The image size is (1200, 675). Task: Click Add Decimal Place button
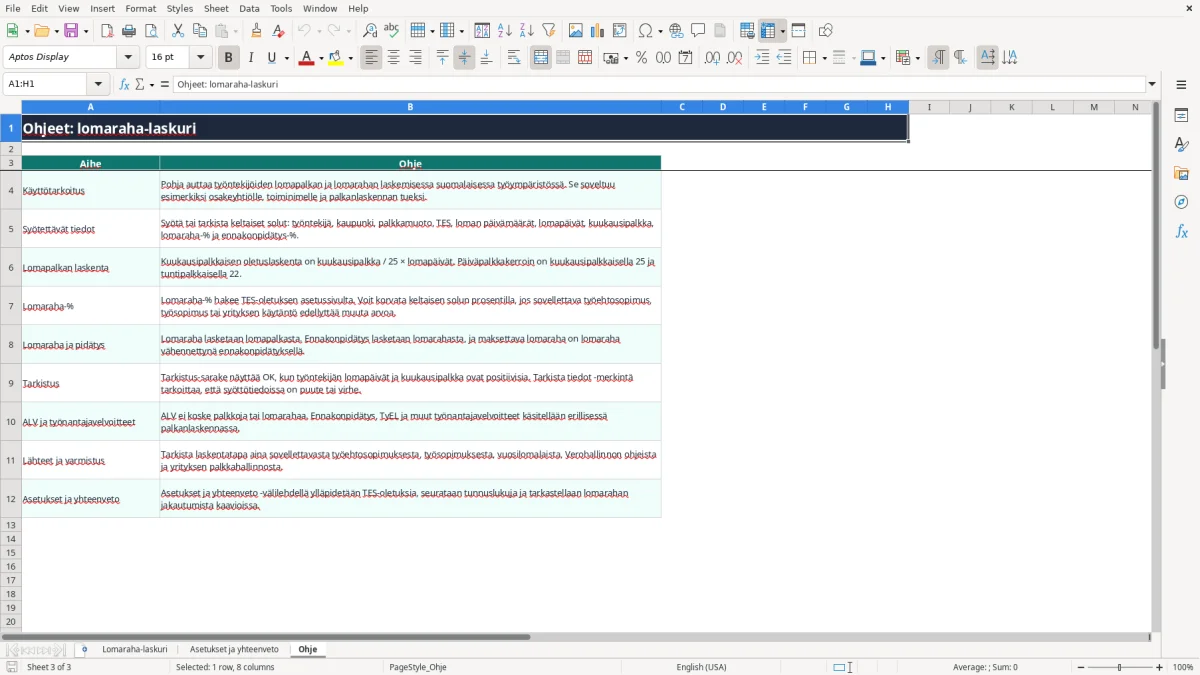[712, 58]
